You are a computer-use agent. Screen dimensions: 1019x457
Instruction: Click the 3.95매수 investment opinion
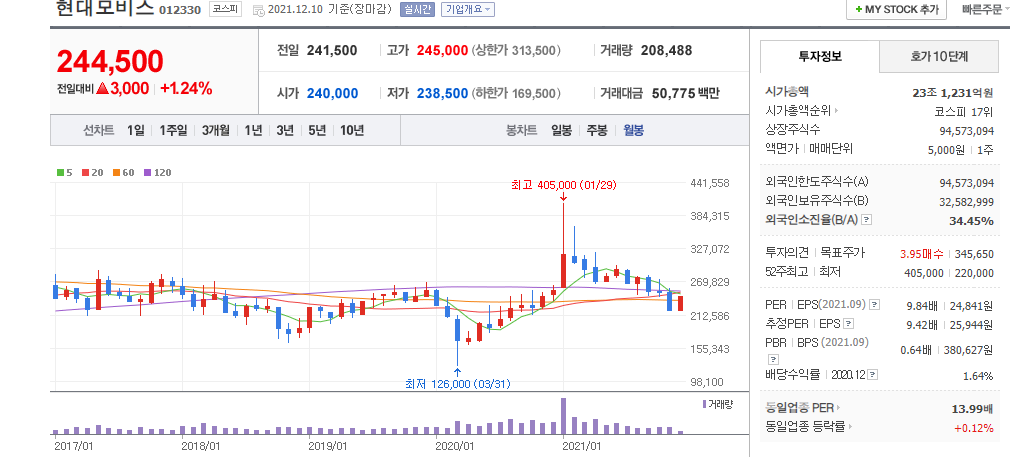pyautogui.click(x=923, y=254)
